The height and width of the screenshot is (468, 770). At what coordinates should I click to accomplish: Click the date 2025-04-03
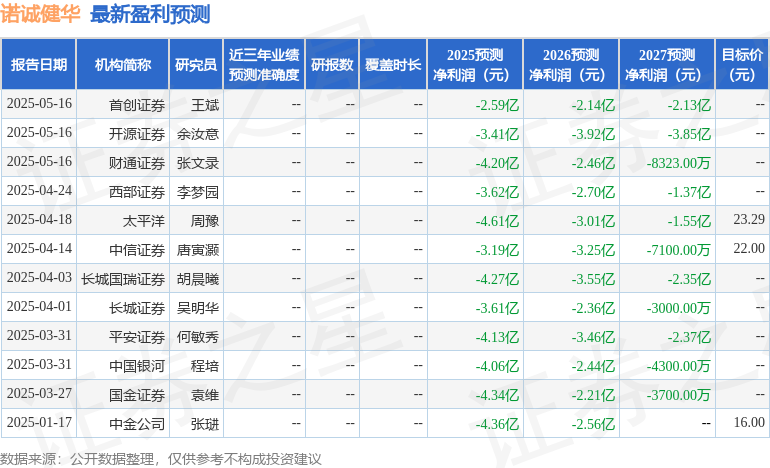tap(39, 277)
